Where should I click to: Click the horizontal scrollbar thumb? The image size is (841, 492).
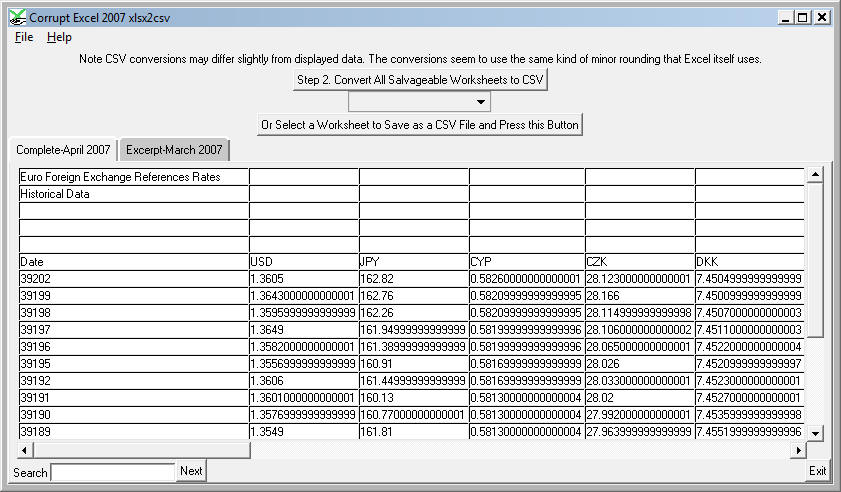click(x=142, y=450)
